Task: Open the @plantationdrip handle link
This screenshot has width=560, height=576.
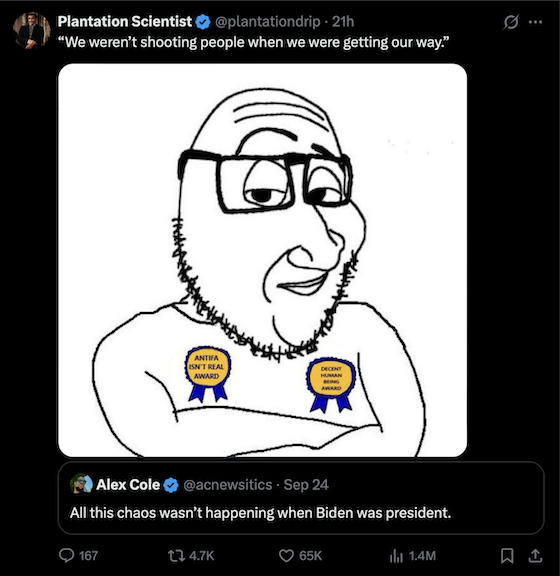Action: (268, 22)
